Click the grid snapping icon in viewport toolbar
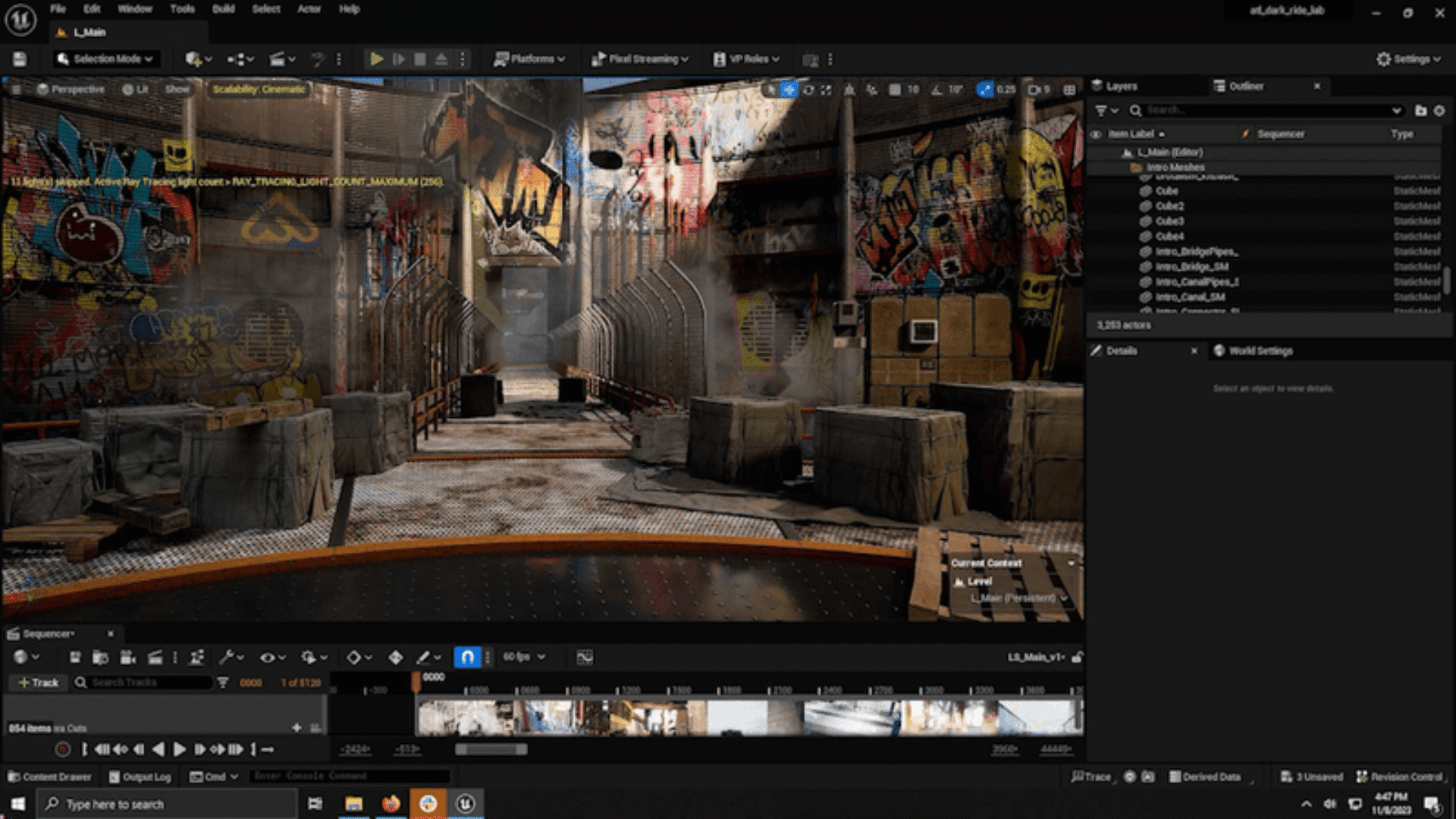Viewport: 1456px width, 819px height. [894, 89]
